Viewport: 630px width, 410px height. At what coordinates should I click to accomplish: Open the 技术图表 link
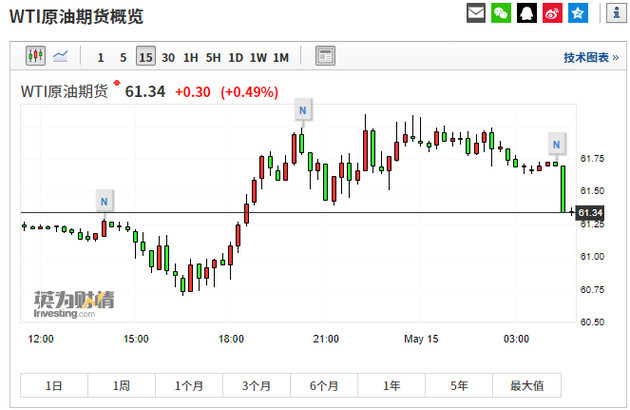click(x=591, y=57)
